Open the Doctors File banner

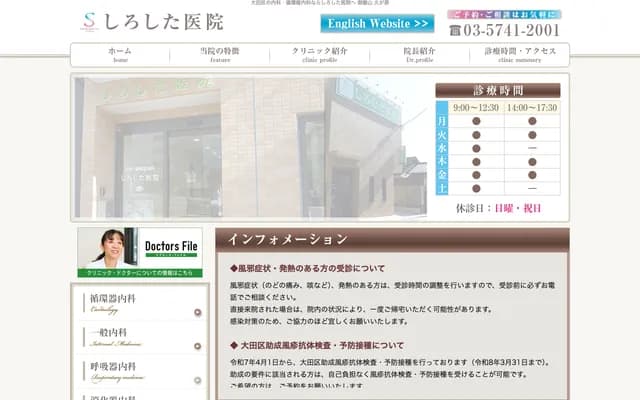pyautogui.click(x=140, y=253)
